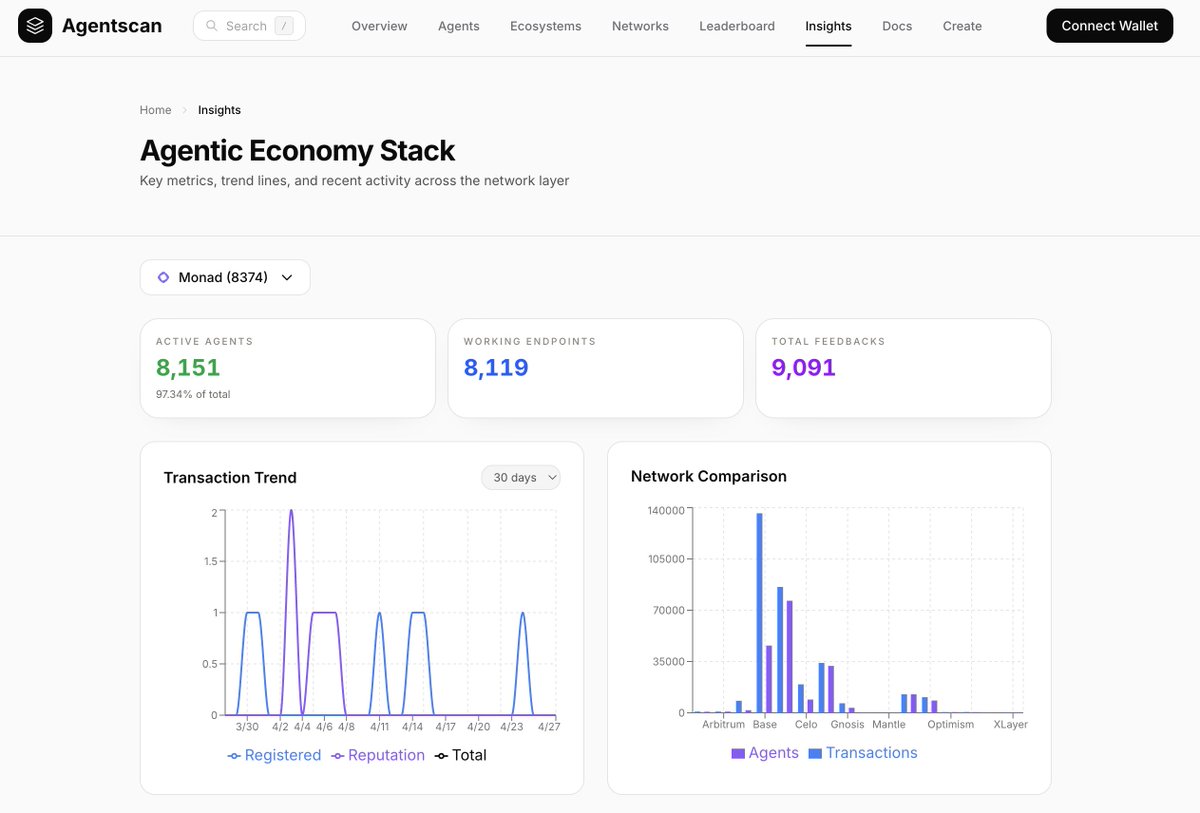This screenshot has width=1200, height=813.
Task: Click the Connect Wallet button
Action: 1110,26
